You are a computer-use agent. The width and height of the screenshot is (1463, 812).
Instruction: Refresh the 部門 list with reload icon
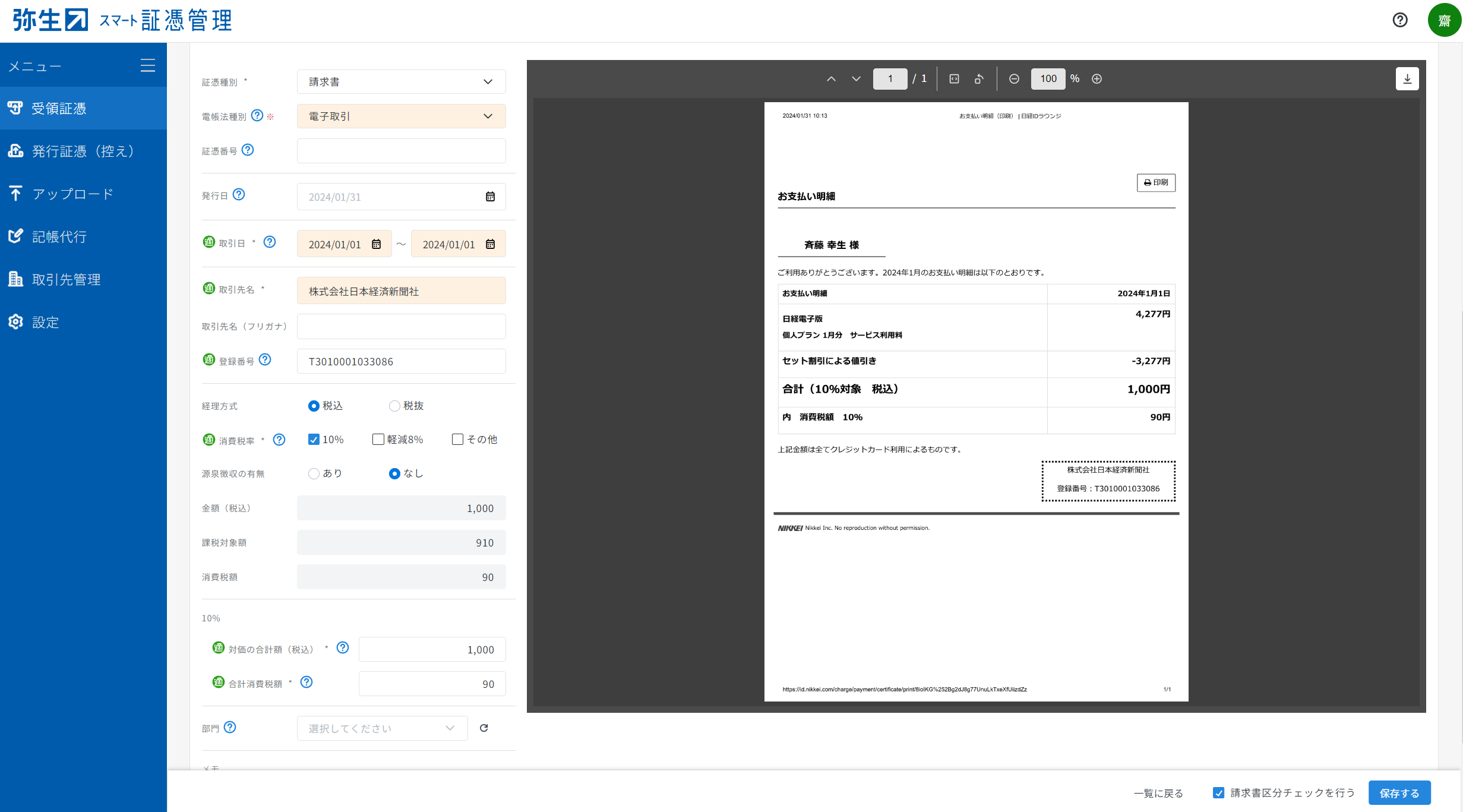pos(484,728)
